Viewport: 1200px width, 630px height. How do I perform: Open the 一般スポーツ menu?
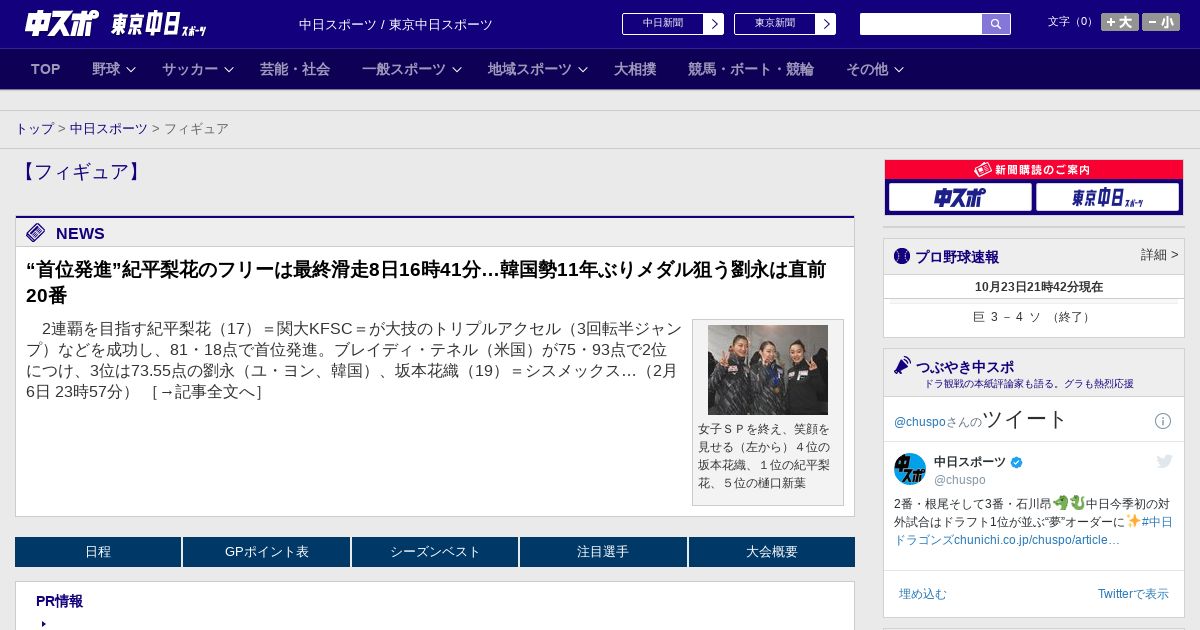[x=404, y=69]
